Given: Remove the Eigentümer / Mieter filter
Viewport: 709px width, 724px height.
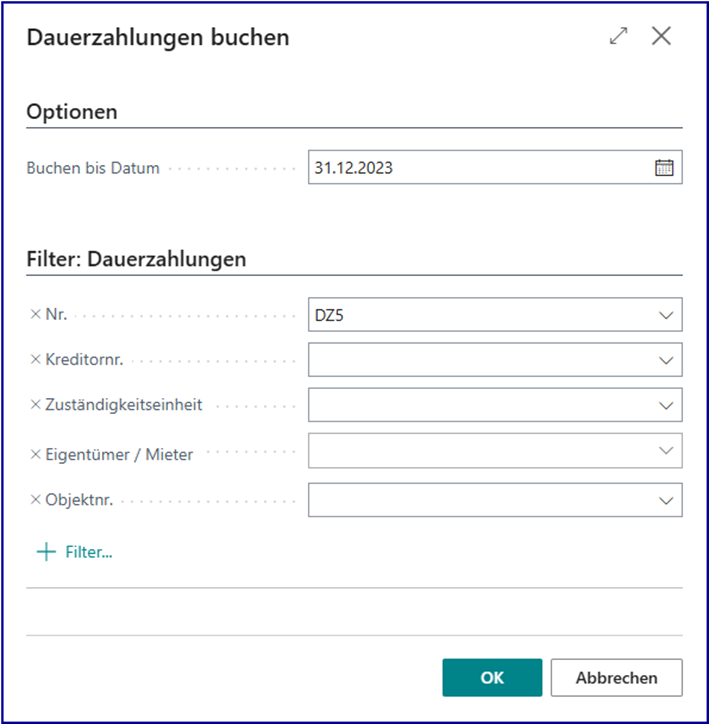Looking at the screenshot, I should 36,453.
